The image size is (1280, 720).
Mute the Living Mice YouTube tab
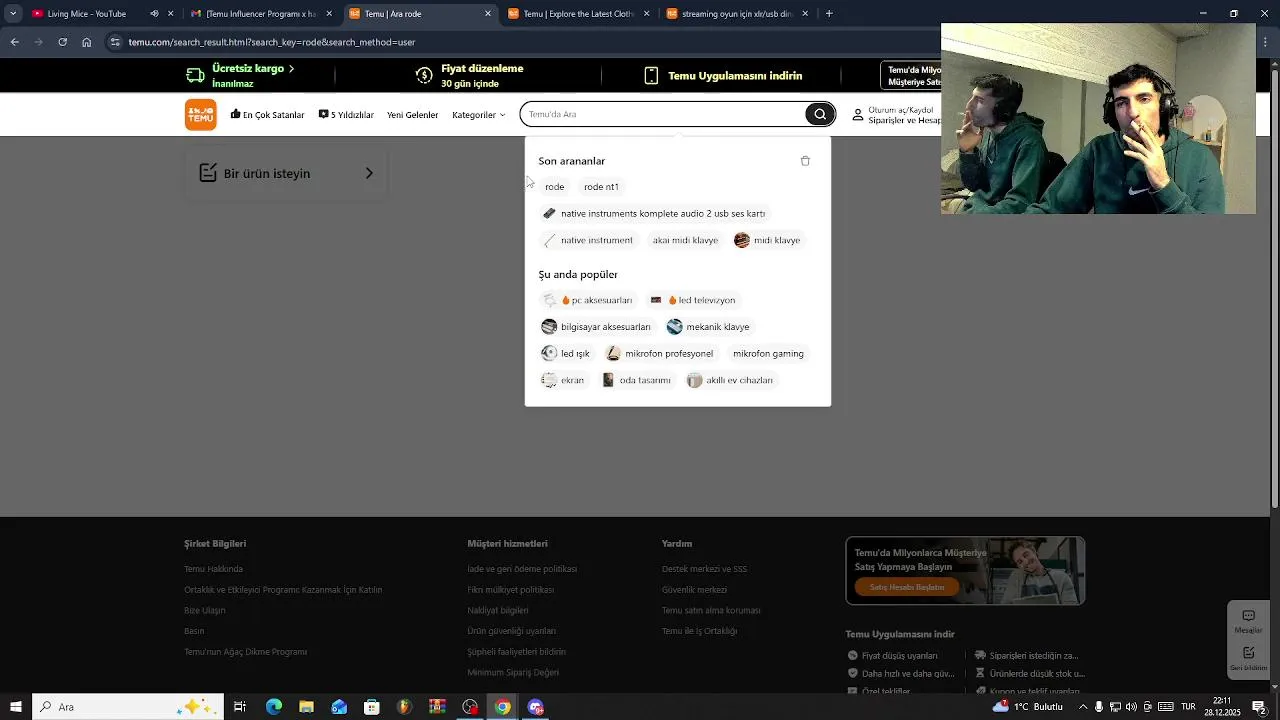pos(154,14)
